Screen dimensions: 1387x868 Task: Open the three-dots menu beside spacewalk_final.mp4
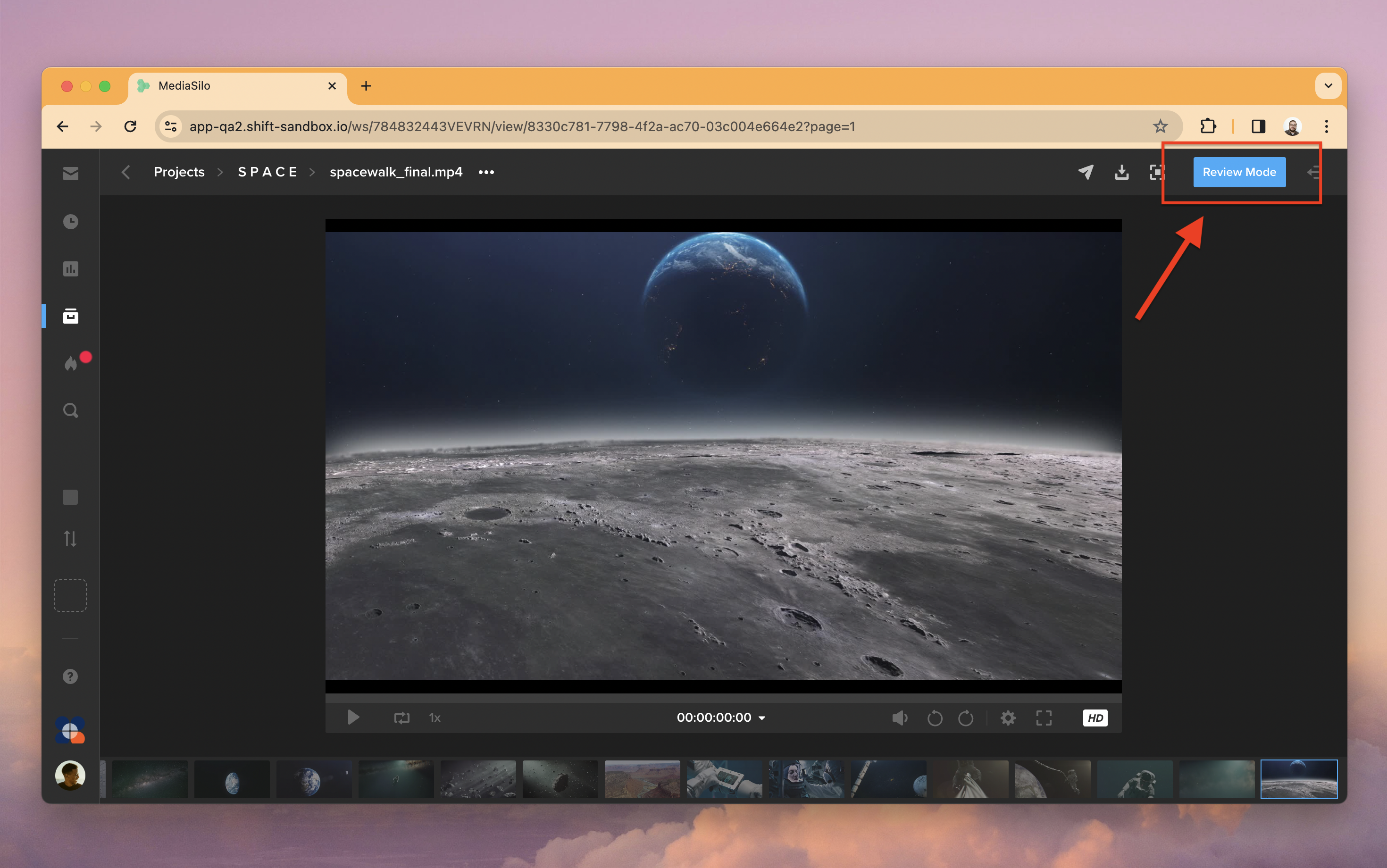[486, 172]
